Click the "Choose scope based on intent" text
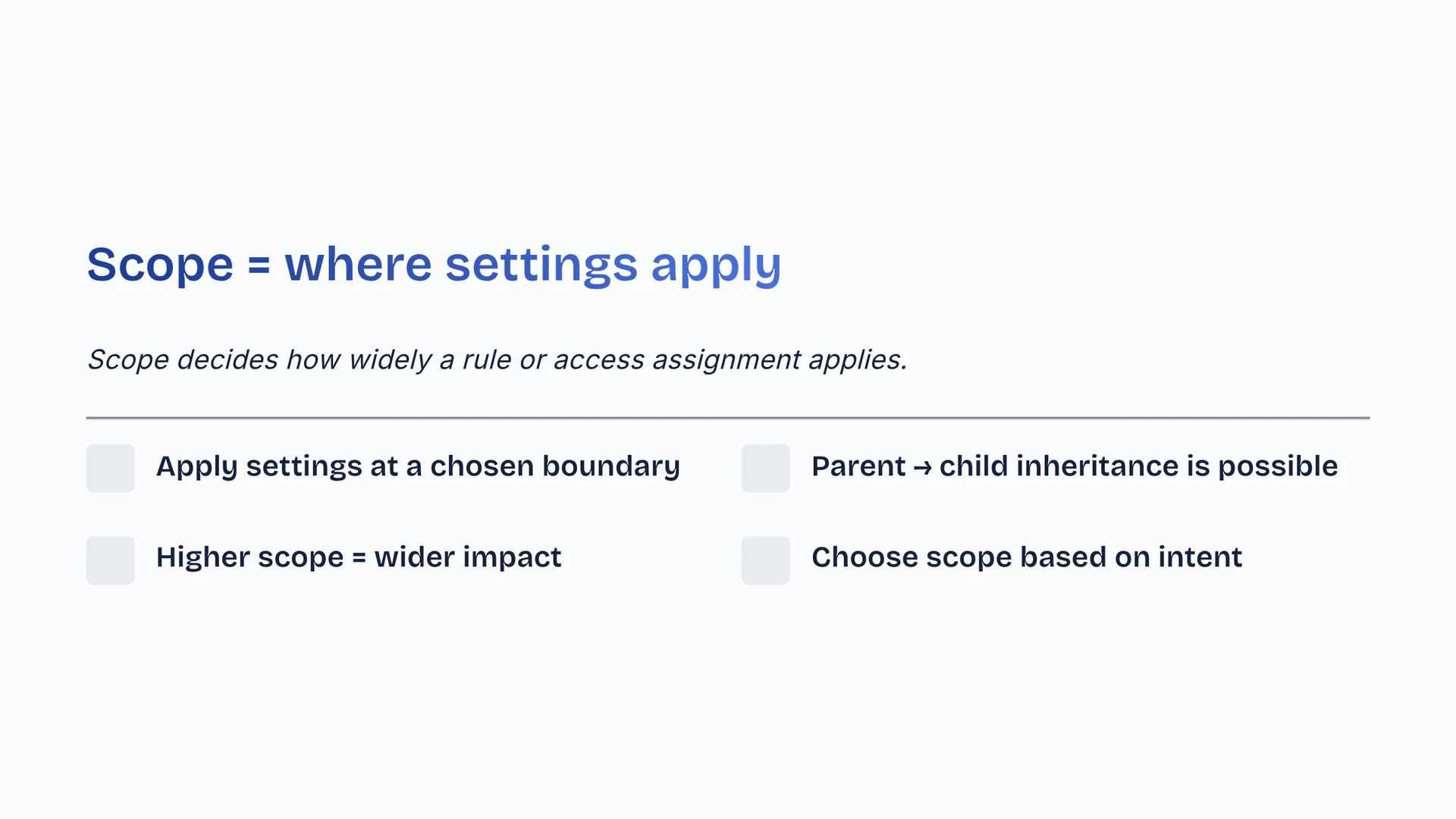This screenshot has height=819, width=1456. [1026, 557]
